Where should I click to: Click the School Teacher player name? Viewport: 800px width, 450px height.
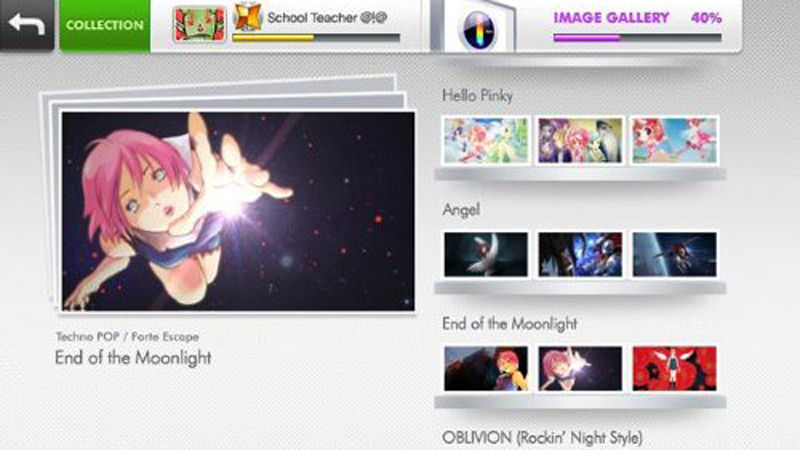pos(327,18)
